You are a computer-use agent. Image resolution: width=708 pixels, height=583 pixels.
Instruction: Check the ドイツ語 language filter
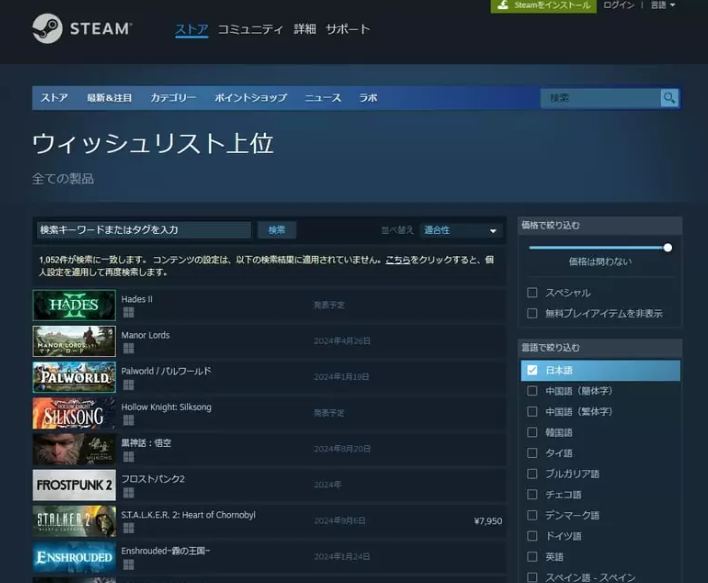[532, 536]
